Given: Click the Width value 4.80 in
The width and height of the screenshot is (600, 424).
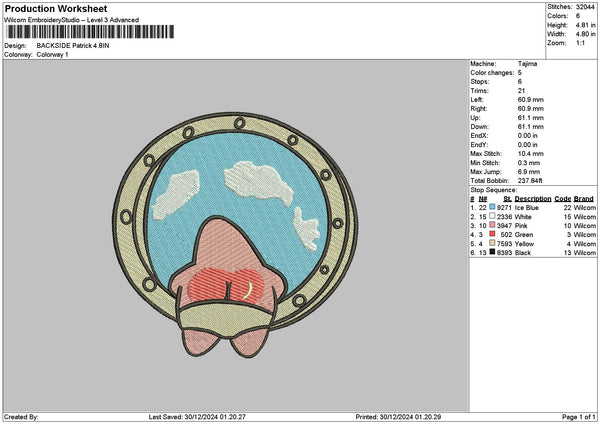Looking at the screenshot, I should point(585,34).
